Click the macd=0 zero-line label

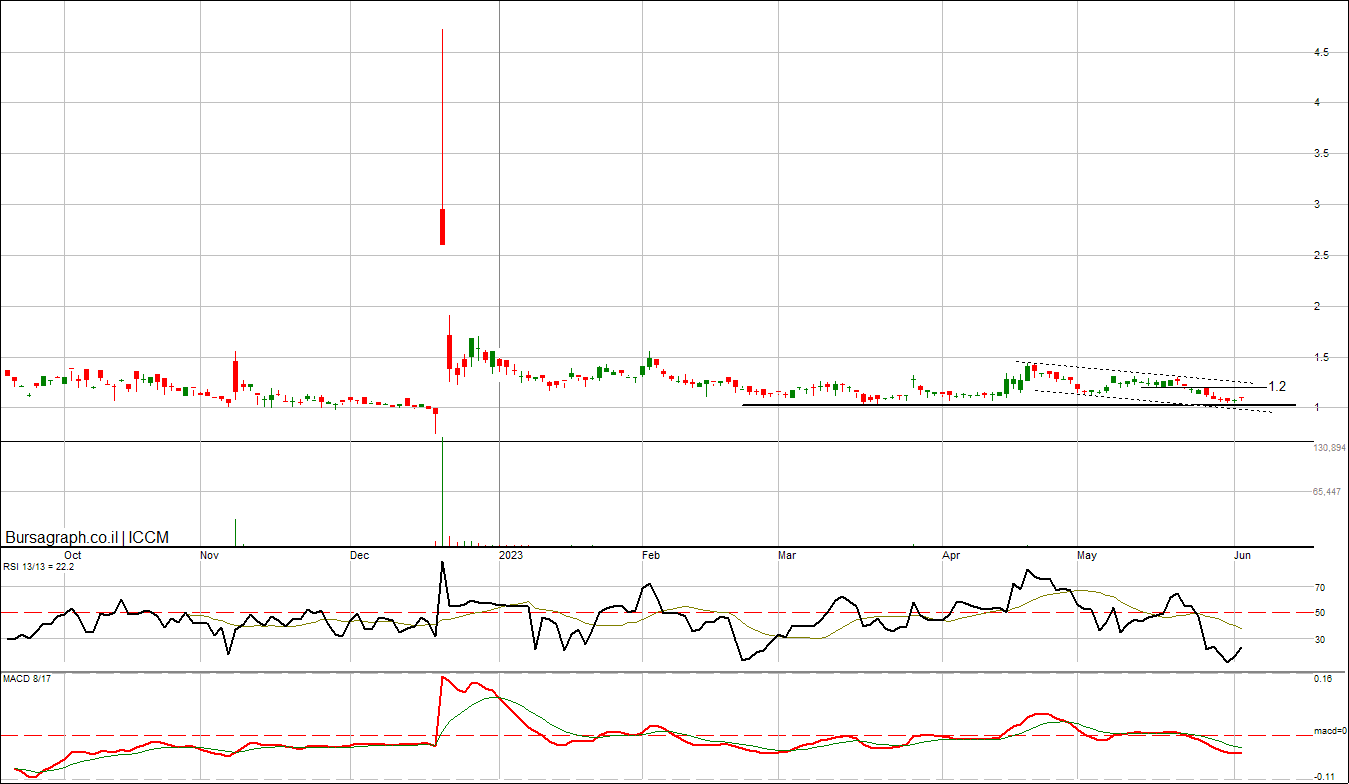pos(1330,732)
